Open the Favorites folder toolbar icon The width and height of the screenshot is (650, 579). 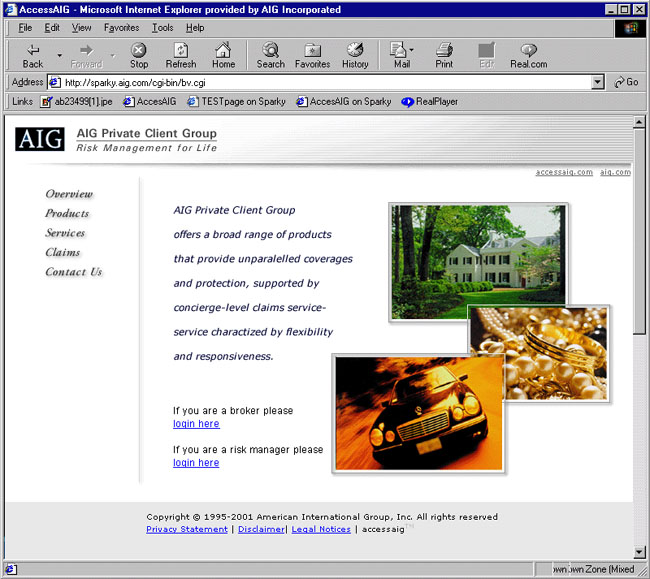pos(312,50)
